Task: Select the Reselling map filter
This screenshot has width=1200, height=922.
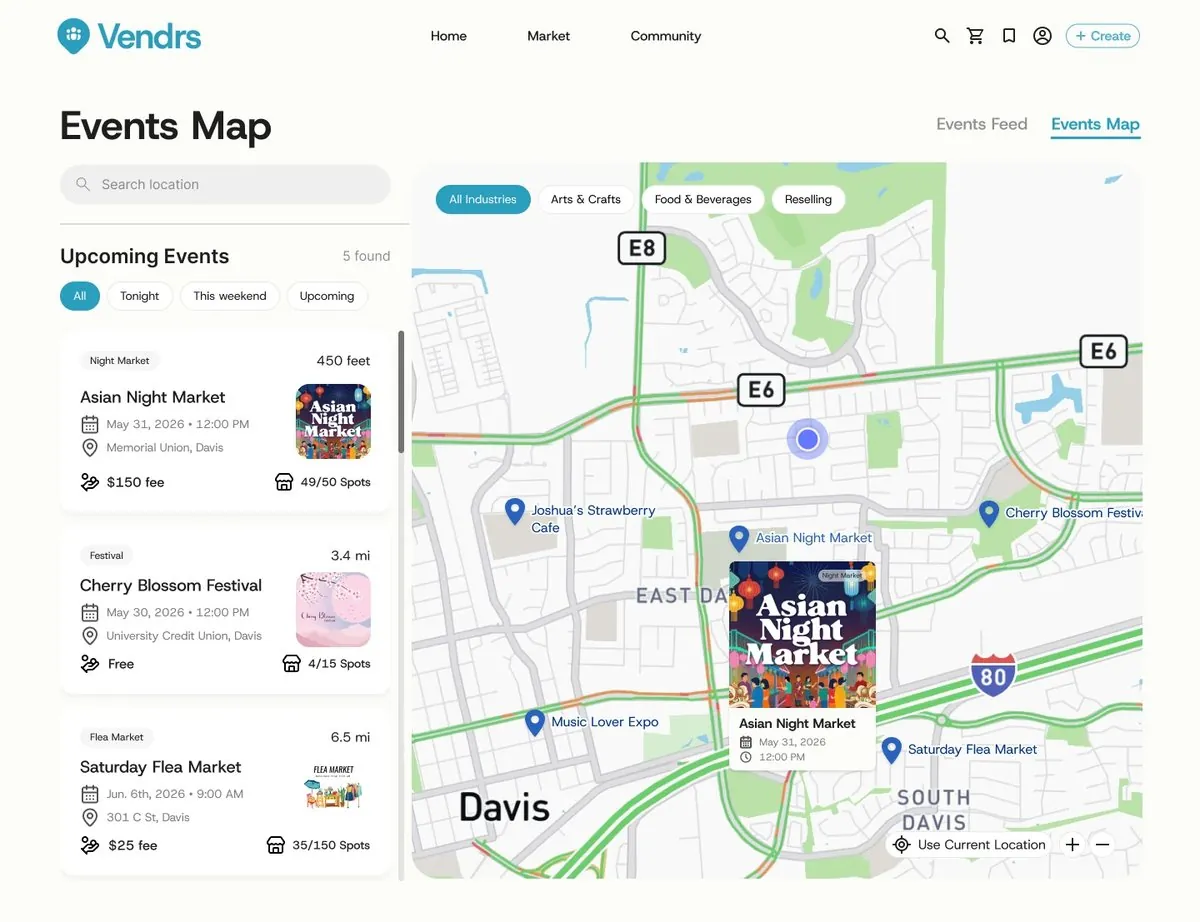Action: click(808, 199)
